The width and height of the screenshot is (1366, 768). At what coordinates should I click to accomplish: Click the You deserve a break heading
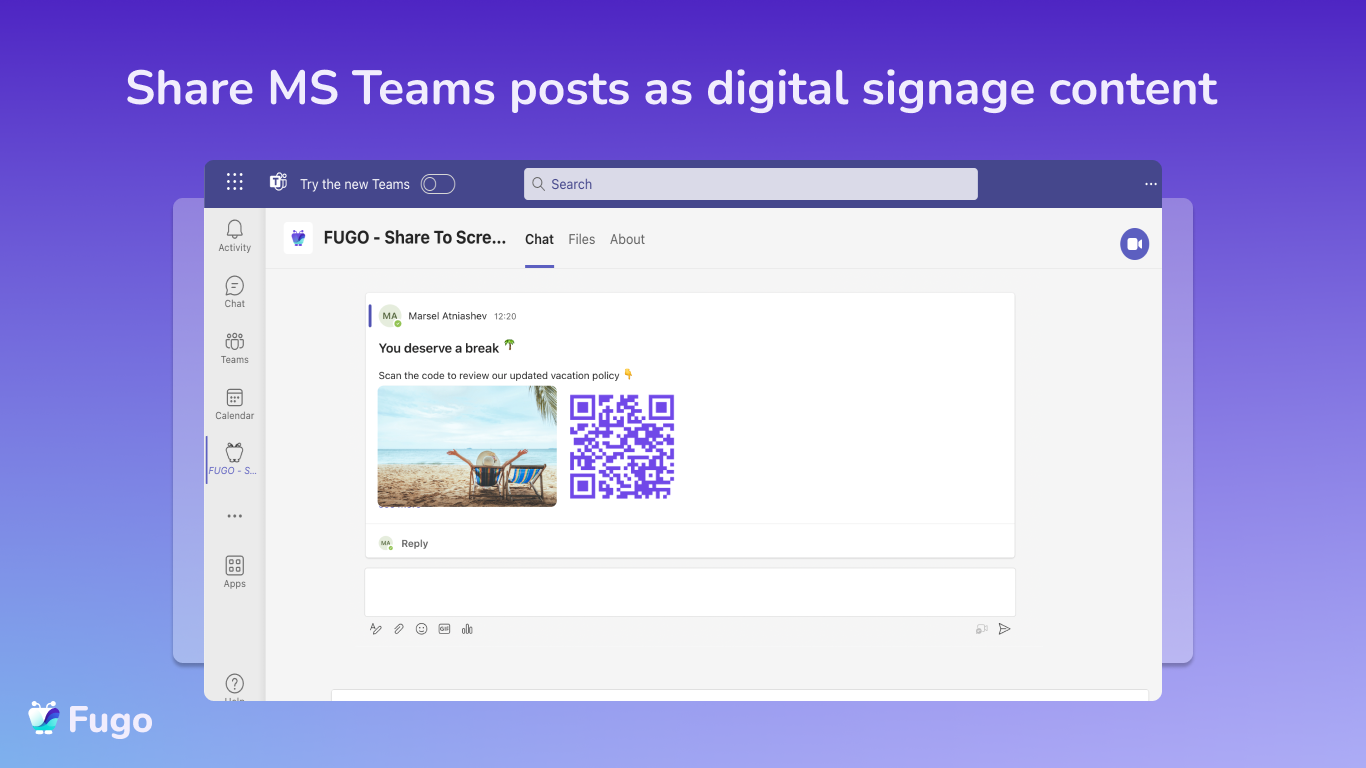439,348
